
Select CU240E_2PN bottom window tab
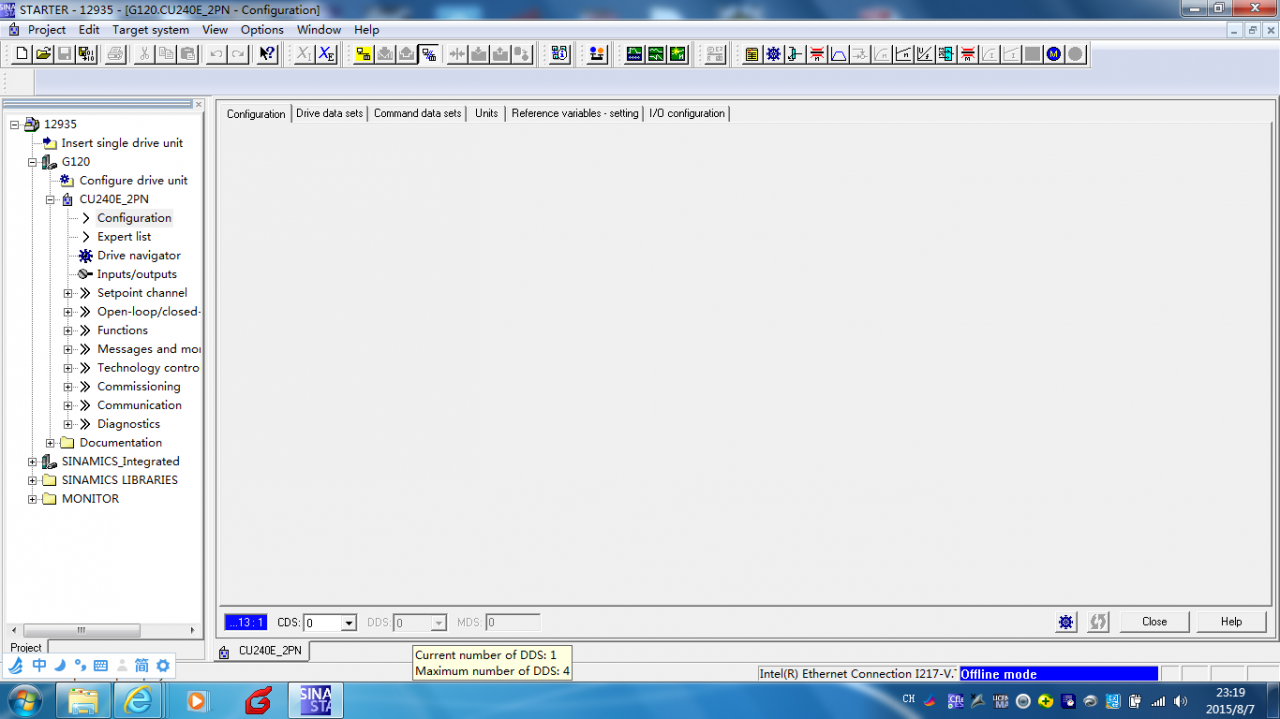(261, 651)
